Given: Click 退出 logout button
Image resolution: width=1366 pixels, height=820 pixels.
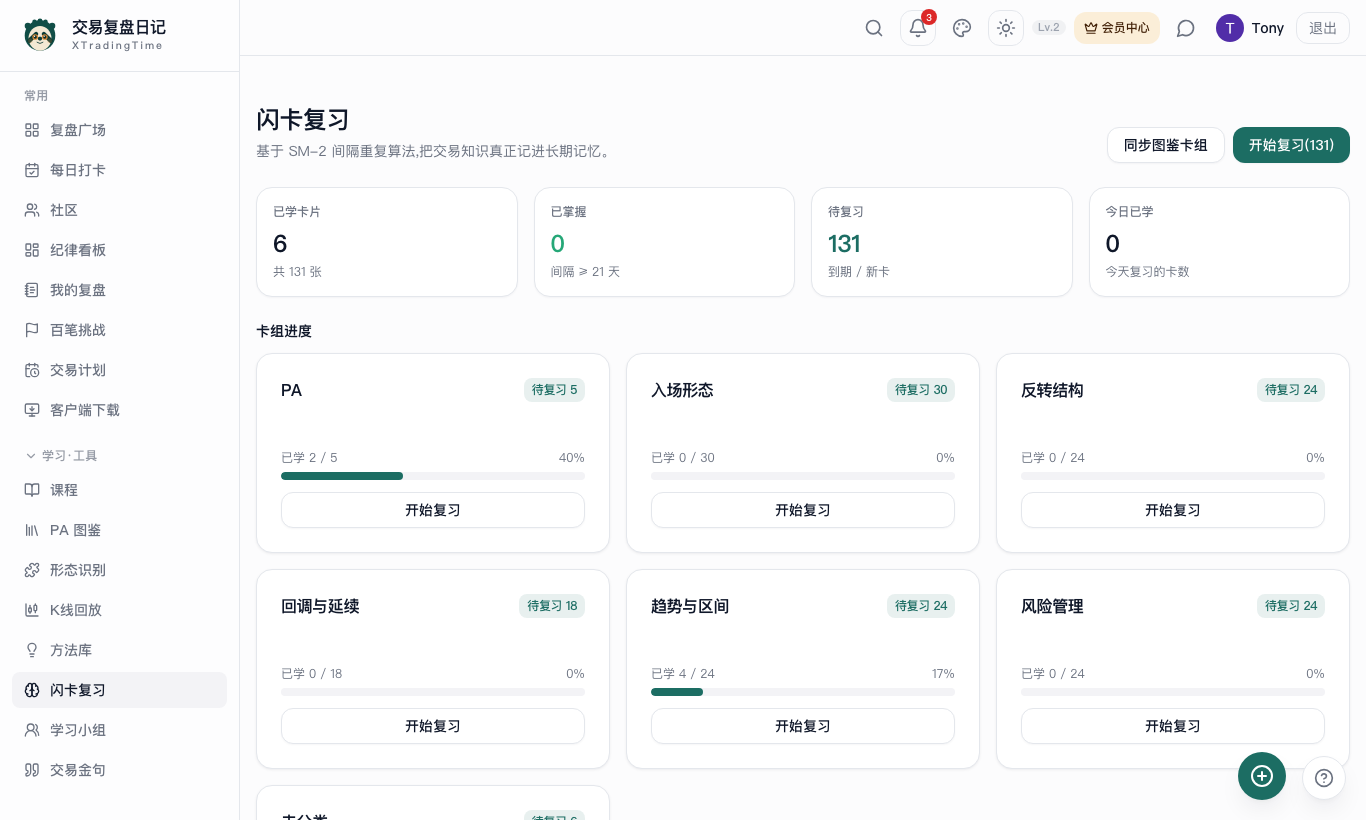Looking at the screenshot, I should click(x=1323, y=28).
